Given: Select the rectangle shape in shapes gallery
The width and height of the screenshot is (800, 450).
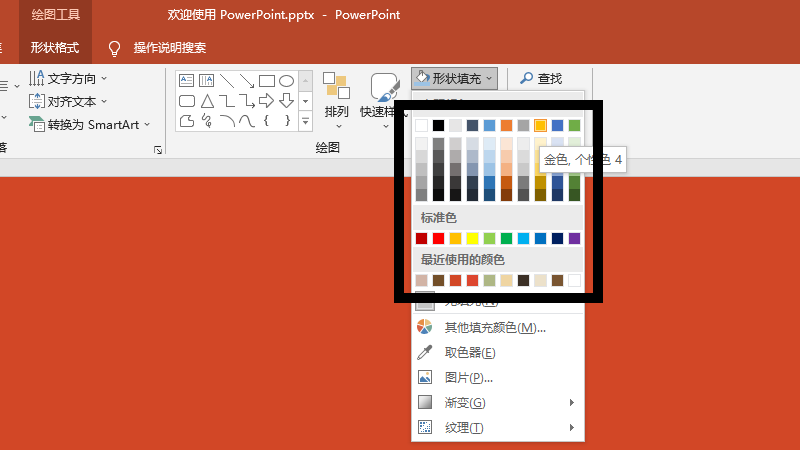Looking at the screenshot, I should coord(267,81).
